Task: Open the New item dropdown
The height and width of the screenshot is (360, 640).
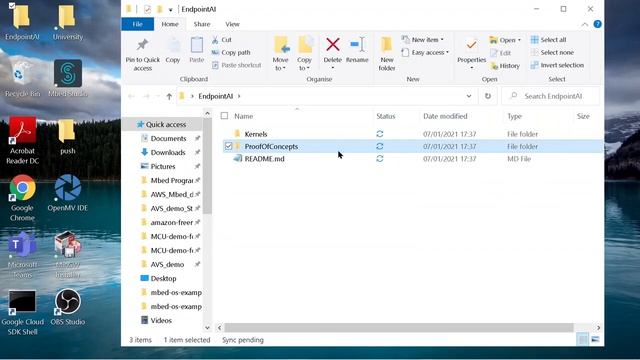Action: (x=423, y=40)
